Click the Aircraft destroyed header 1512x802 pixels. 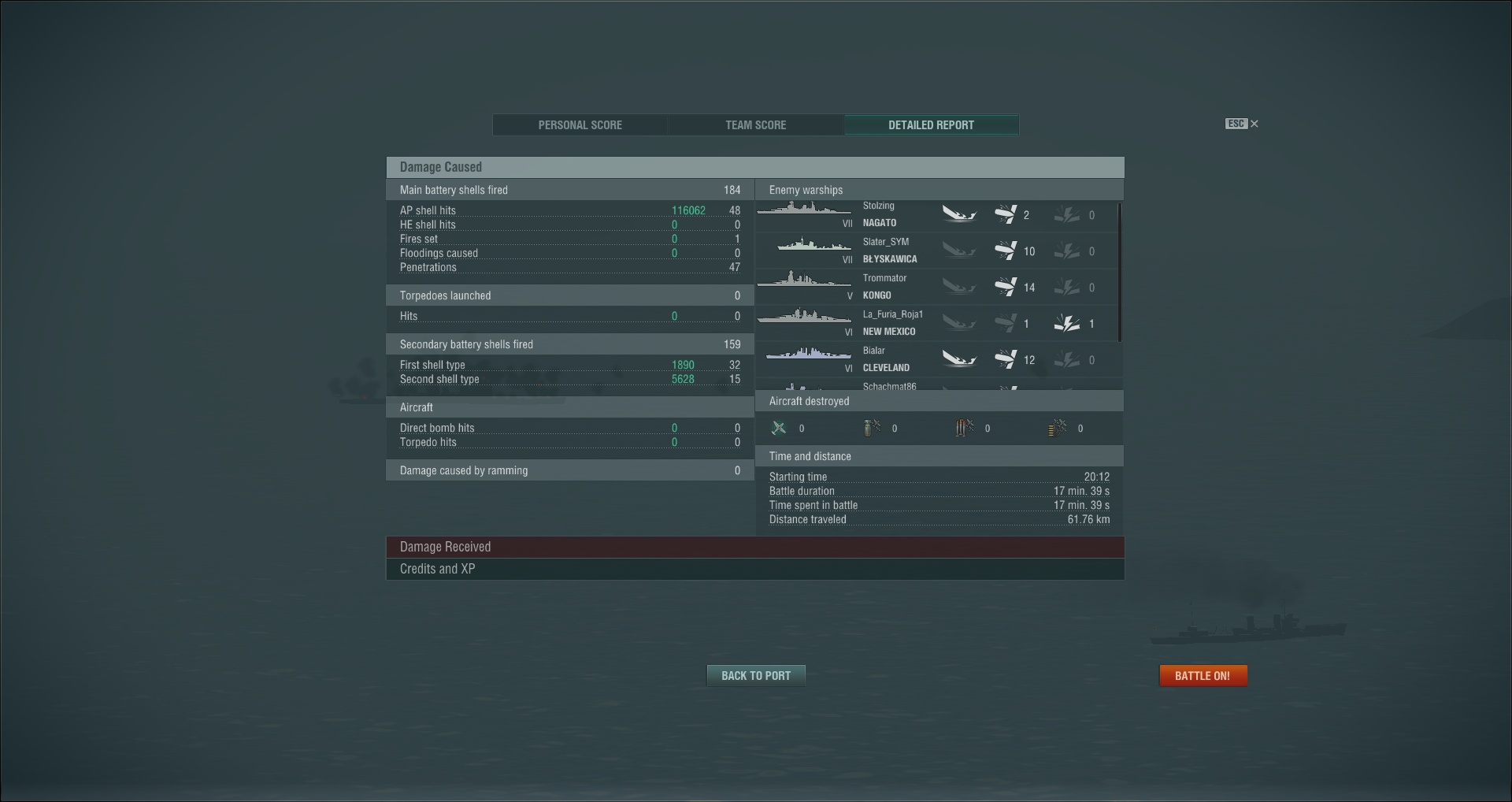(939, 401)
